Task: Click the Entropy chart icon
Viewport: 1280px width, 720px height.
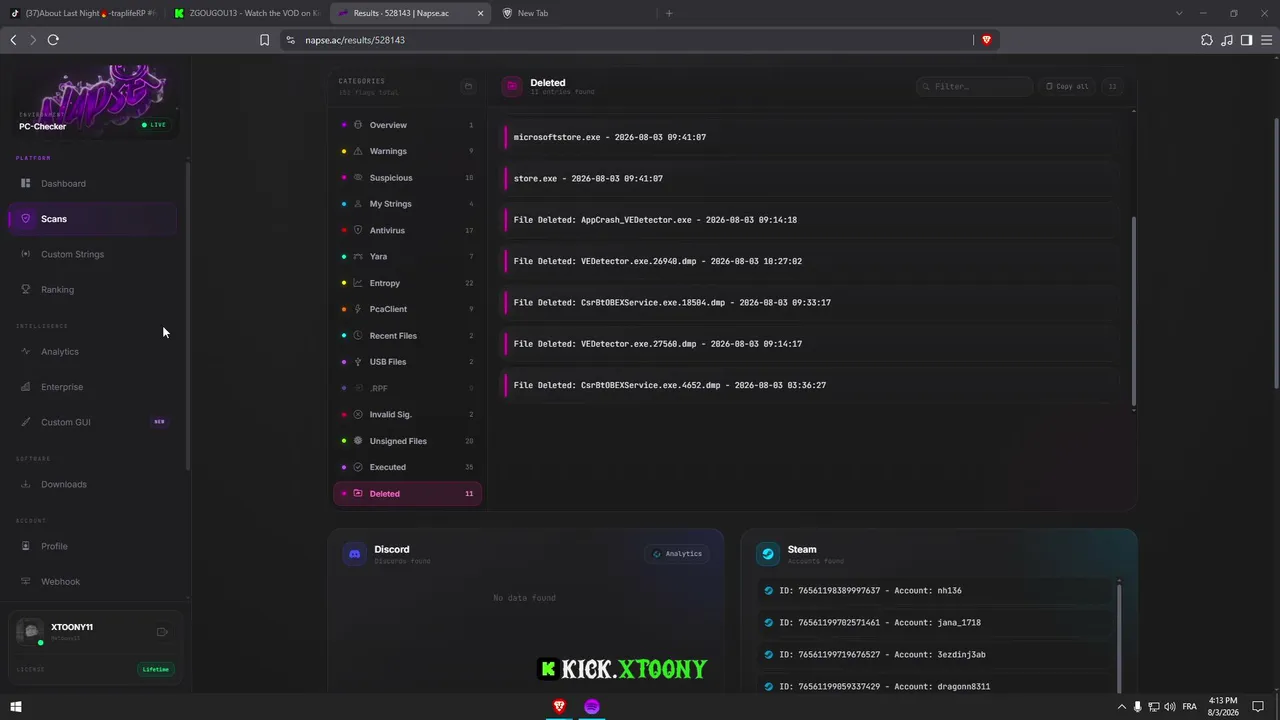Action: pos(358,283)
